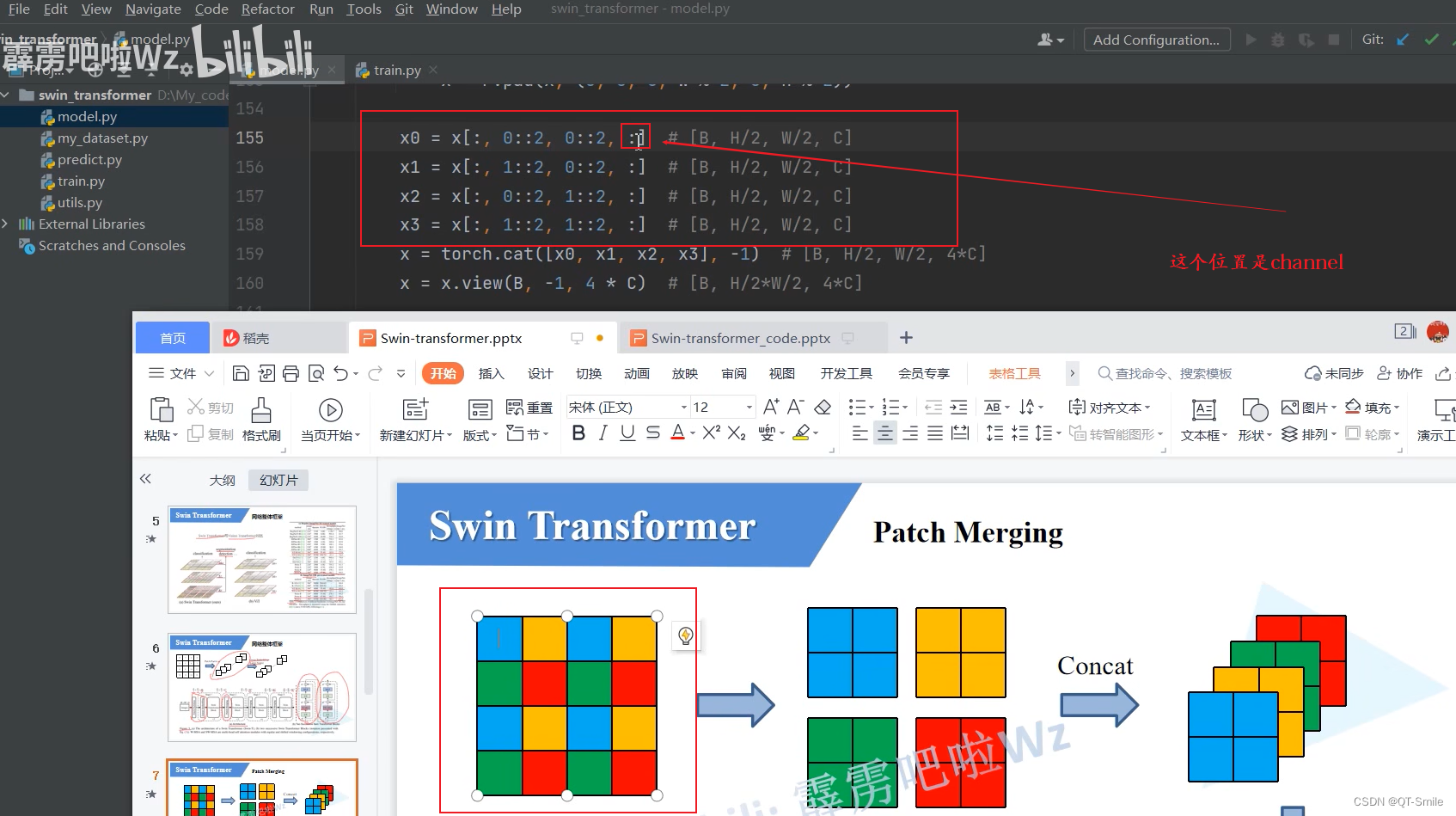Decrease font size with smaller A icon
Viewport: 1456px width, 816px height.
point(796,407)
